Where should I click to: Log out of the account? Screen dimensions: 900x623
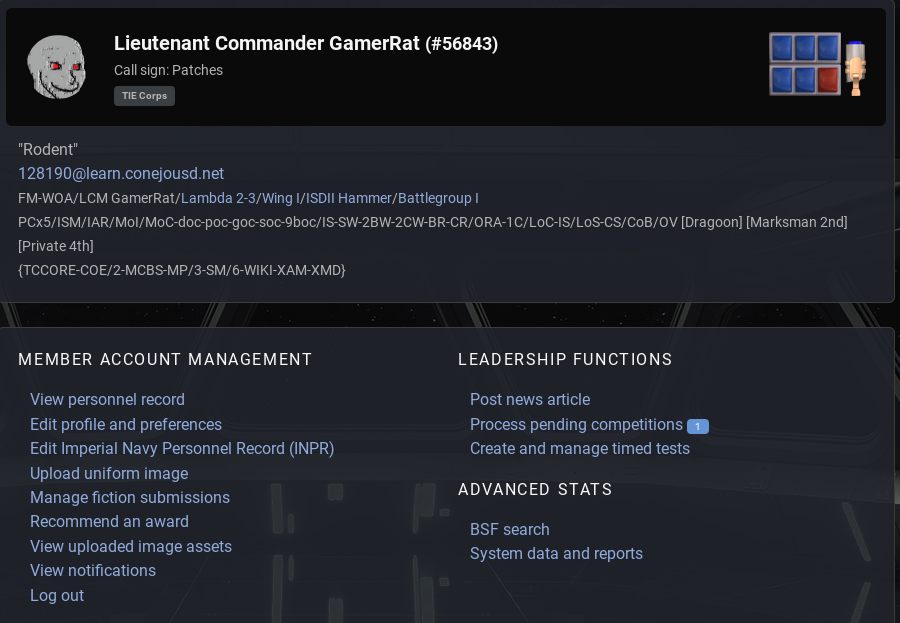[x=57, y=595]
